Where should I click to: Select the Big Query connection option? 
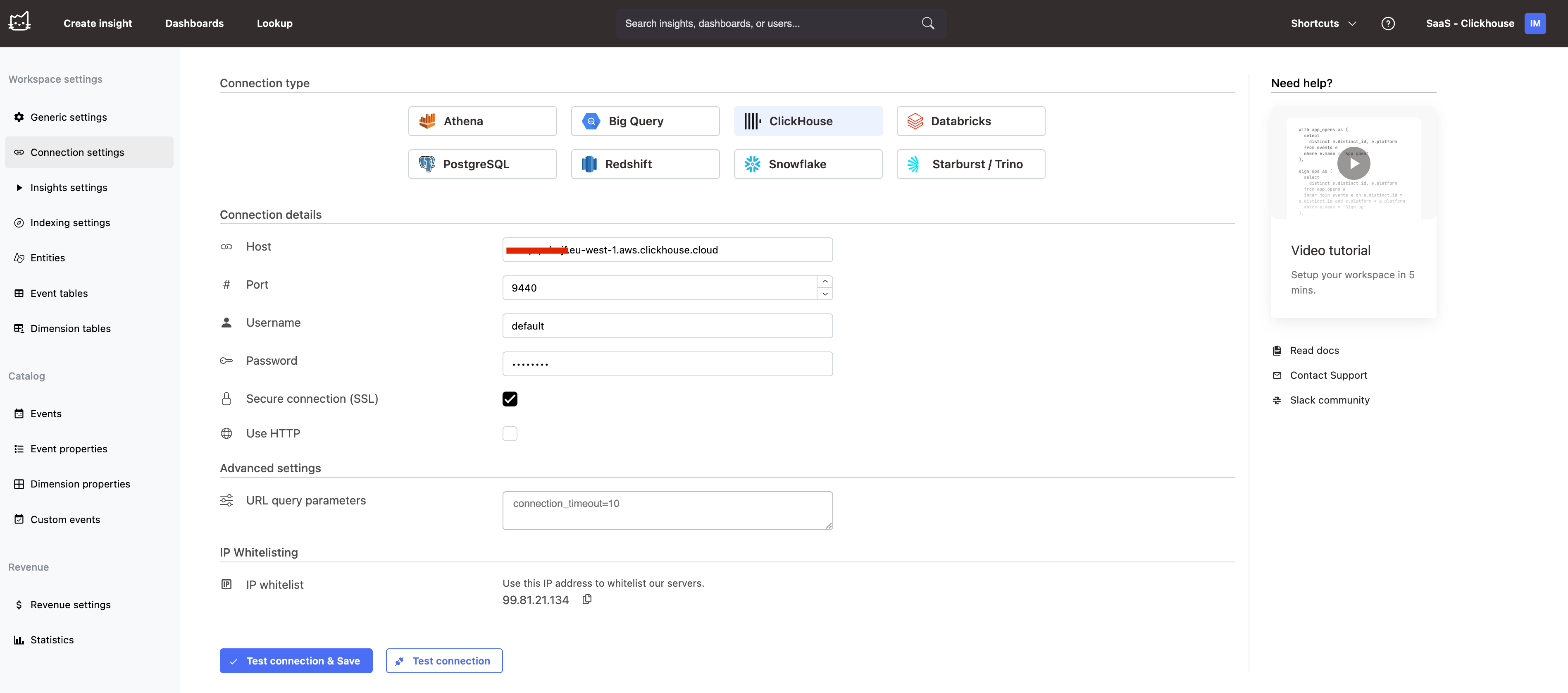click(645, 121)
